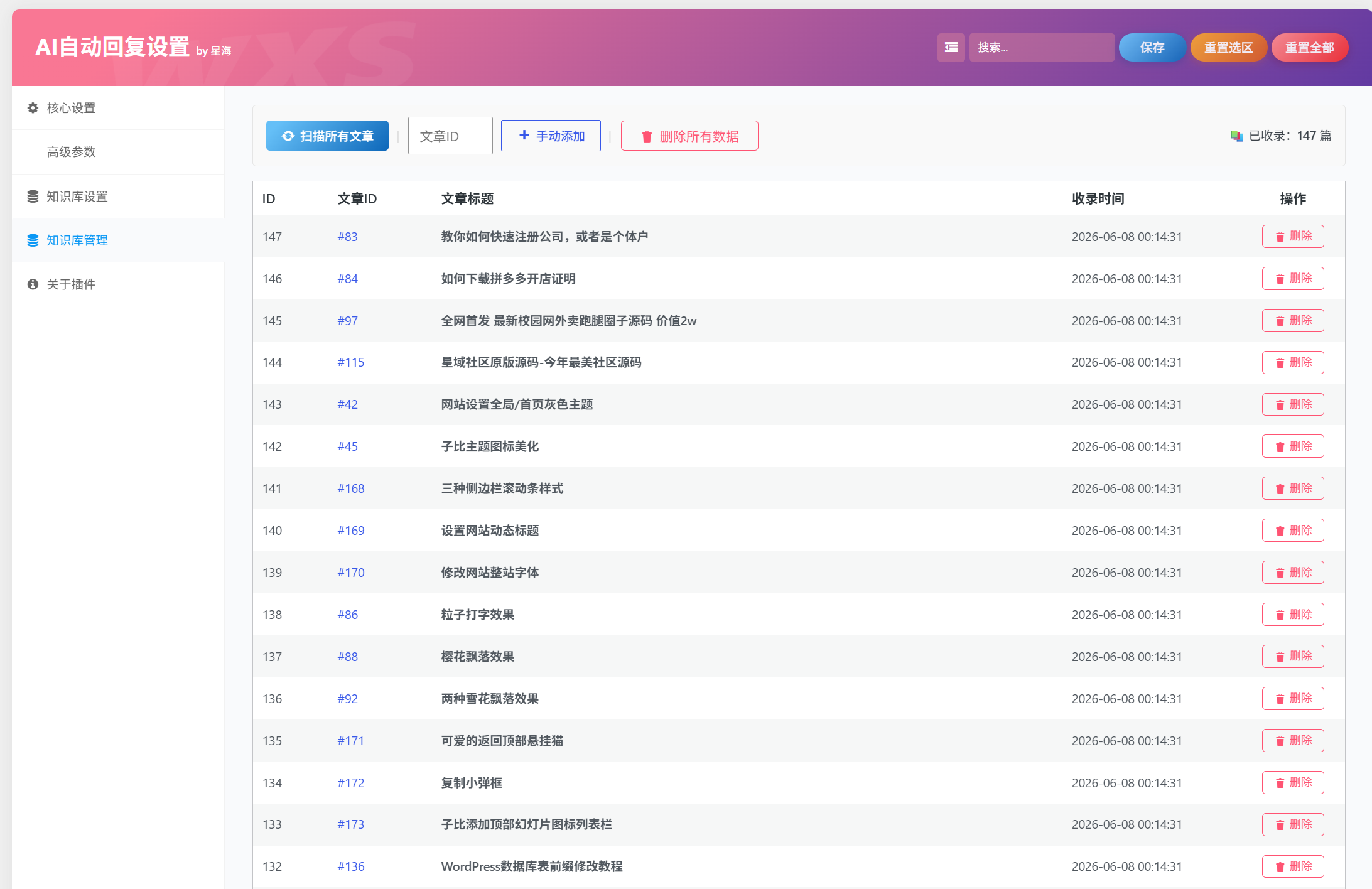Click the database icon beside 知识库设置

coord(33,197)
